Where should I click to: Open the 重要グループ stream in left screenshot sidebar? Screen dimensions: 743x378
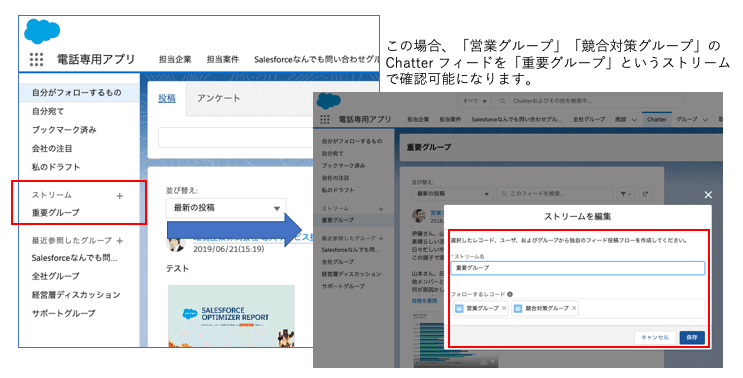(55, 213)
